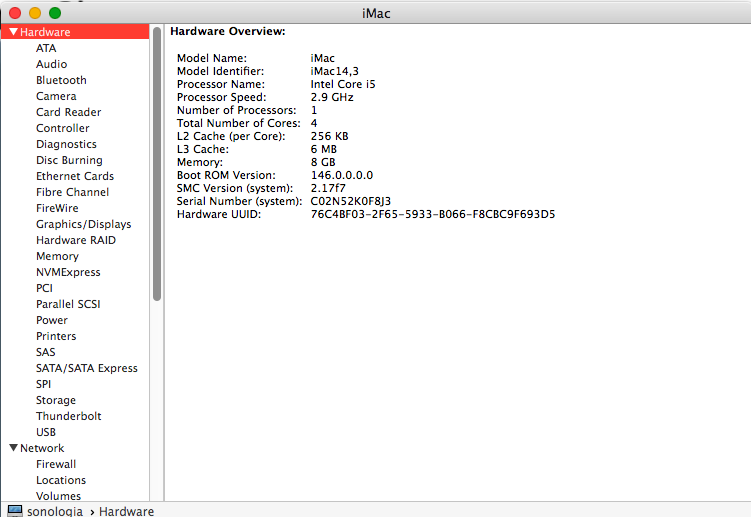View Diagnostics information
Image resolution: width=751 pixels, height=517 pixels.
click(x=66, y=144)
